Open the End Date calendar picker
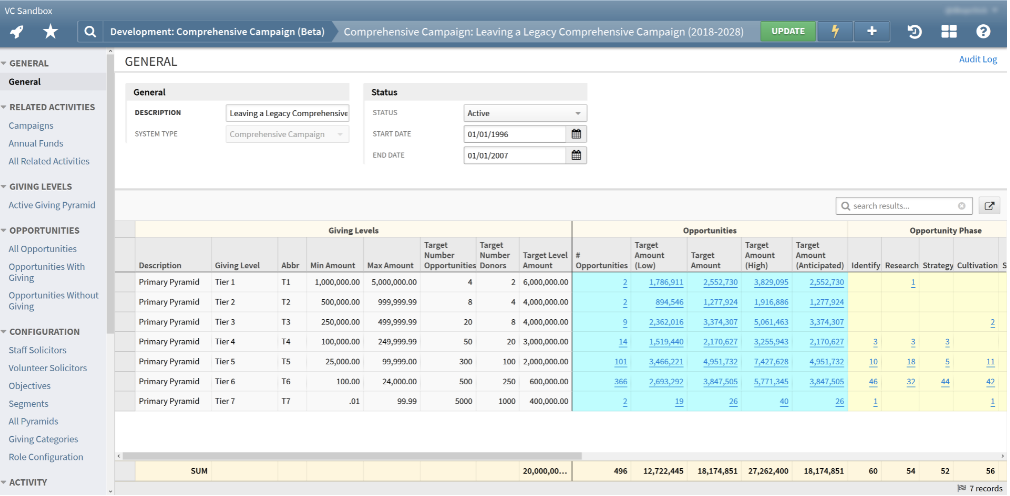The width and height of the screenshot is (1010, 496). coord(576,155)
